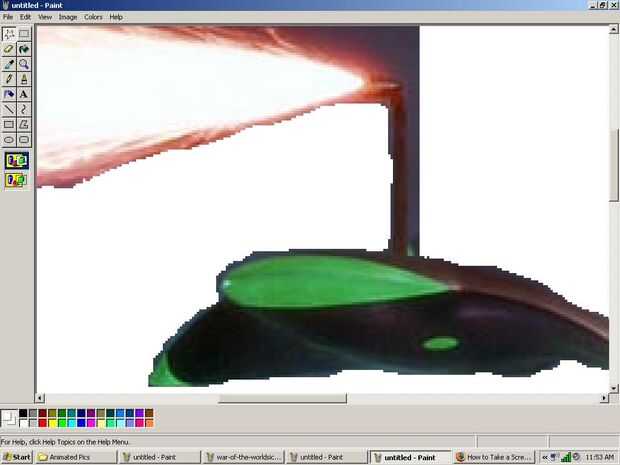
Task: Pick dark red from the palette
Action: 43,413
